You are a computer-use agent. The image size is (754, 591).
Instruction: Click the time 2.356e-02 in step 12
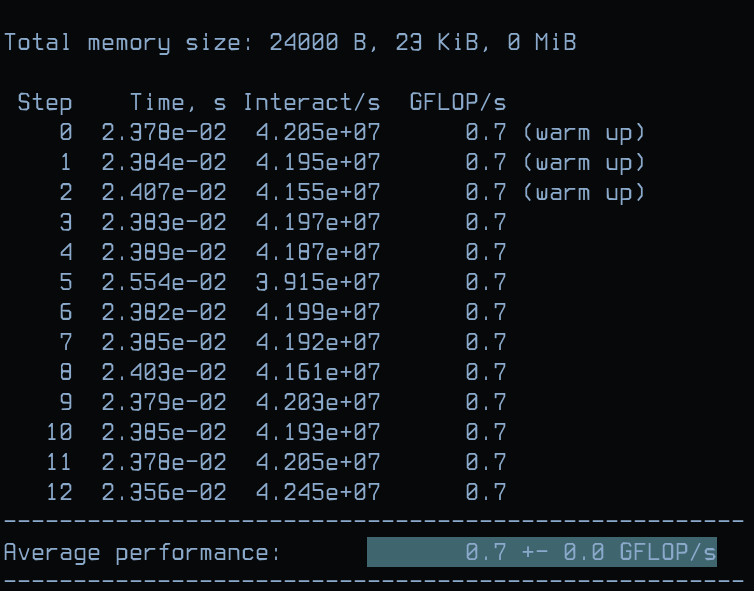pyautogui.click(x=164, y=492)
